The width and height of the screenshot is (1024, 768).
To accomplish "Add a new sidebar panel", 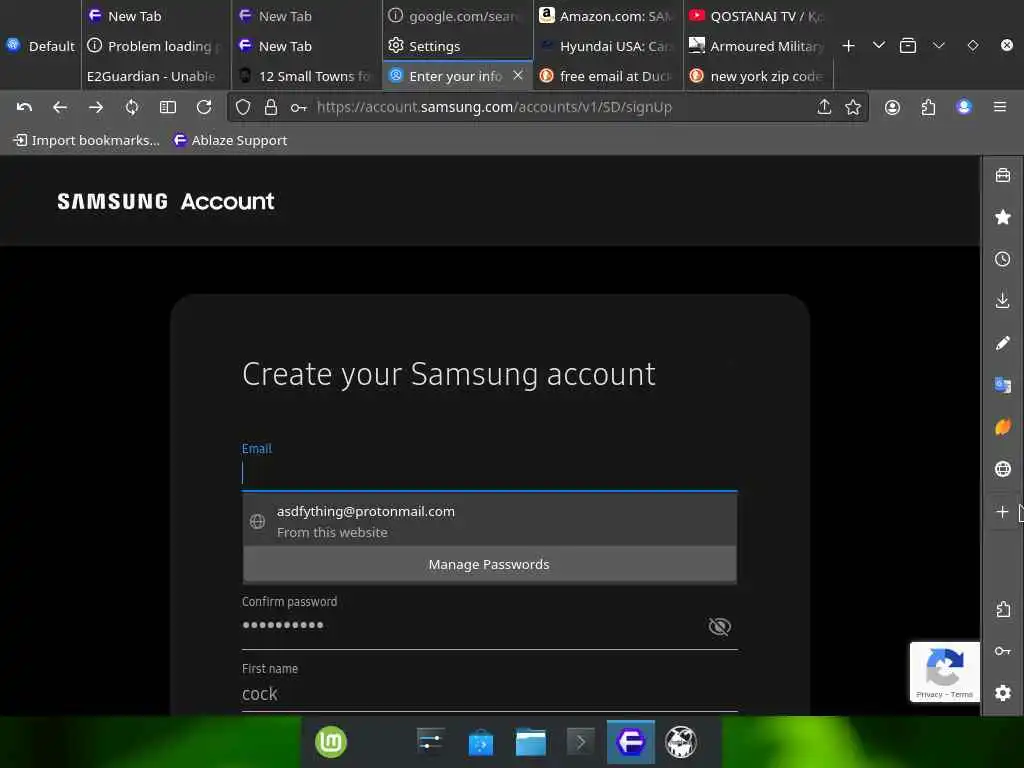I will coord(1002,512).
